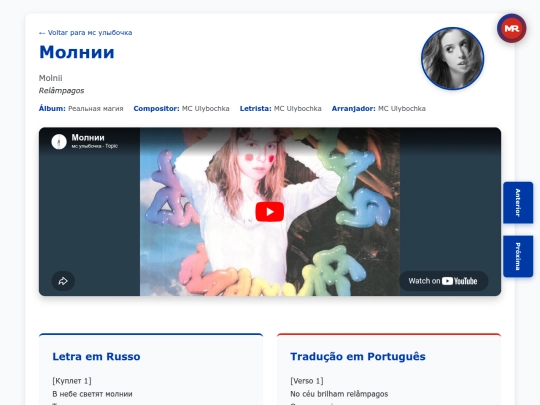Image resolution: width=540 pixels, height=405 pixels.
Task: Click the page heading Молнии
Action: (77, 52)
